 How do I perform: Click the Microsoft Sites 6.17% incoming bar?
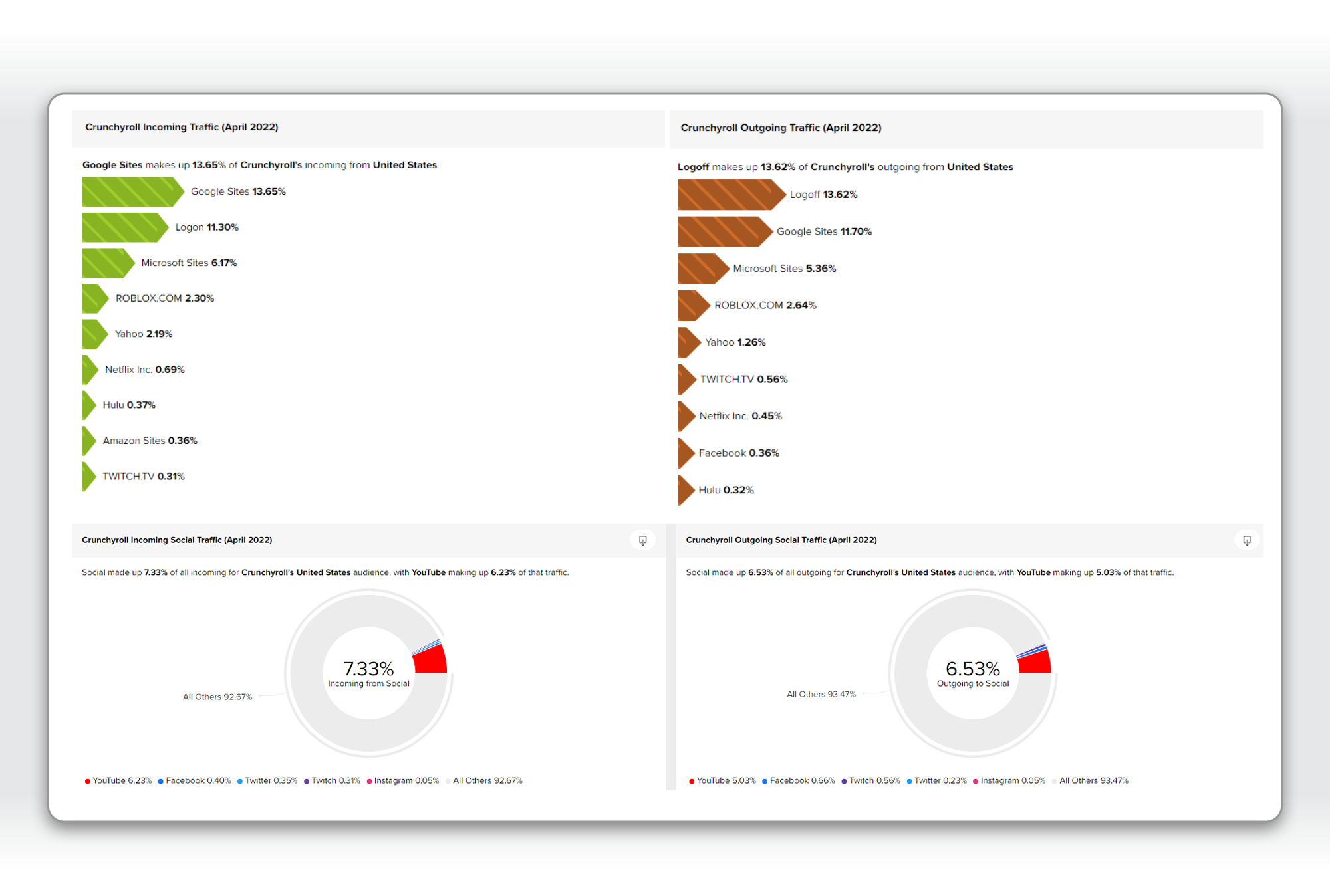[108, 263]
